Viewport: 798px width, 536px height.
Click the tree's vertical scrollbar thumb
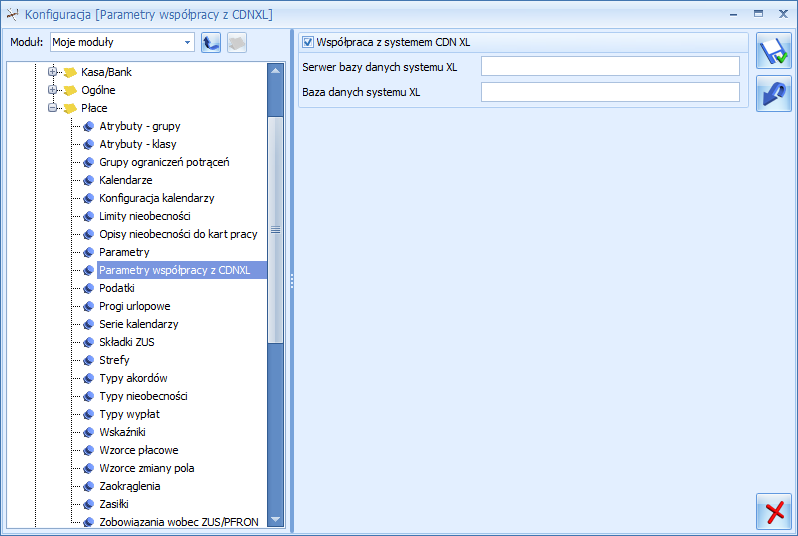point(275,230)
